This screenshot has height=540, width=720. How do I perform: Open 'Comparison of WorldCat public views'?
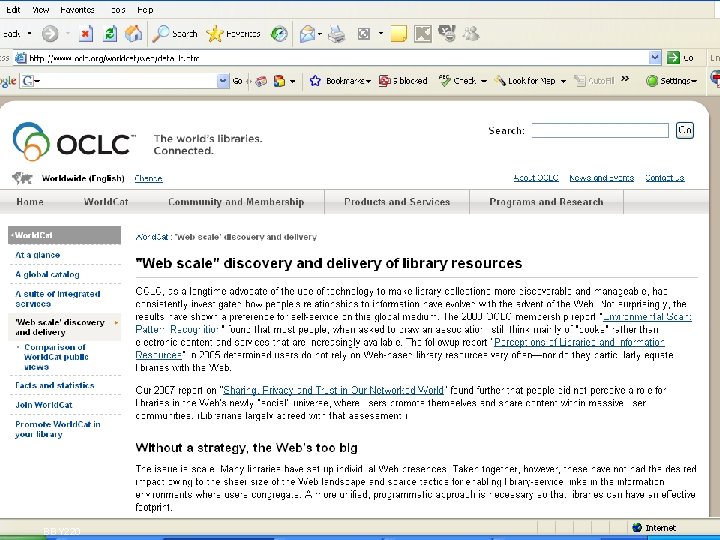(56, 357)
